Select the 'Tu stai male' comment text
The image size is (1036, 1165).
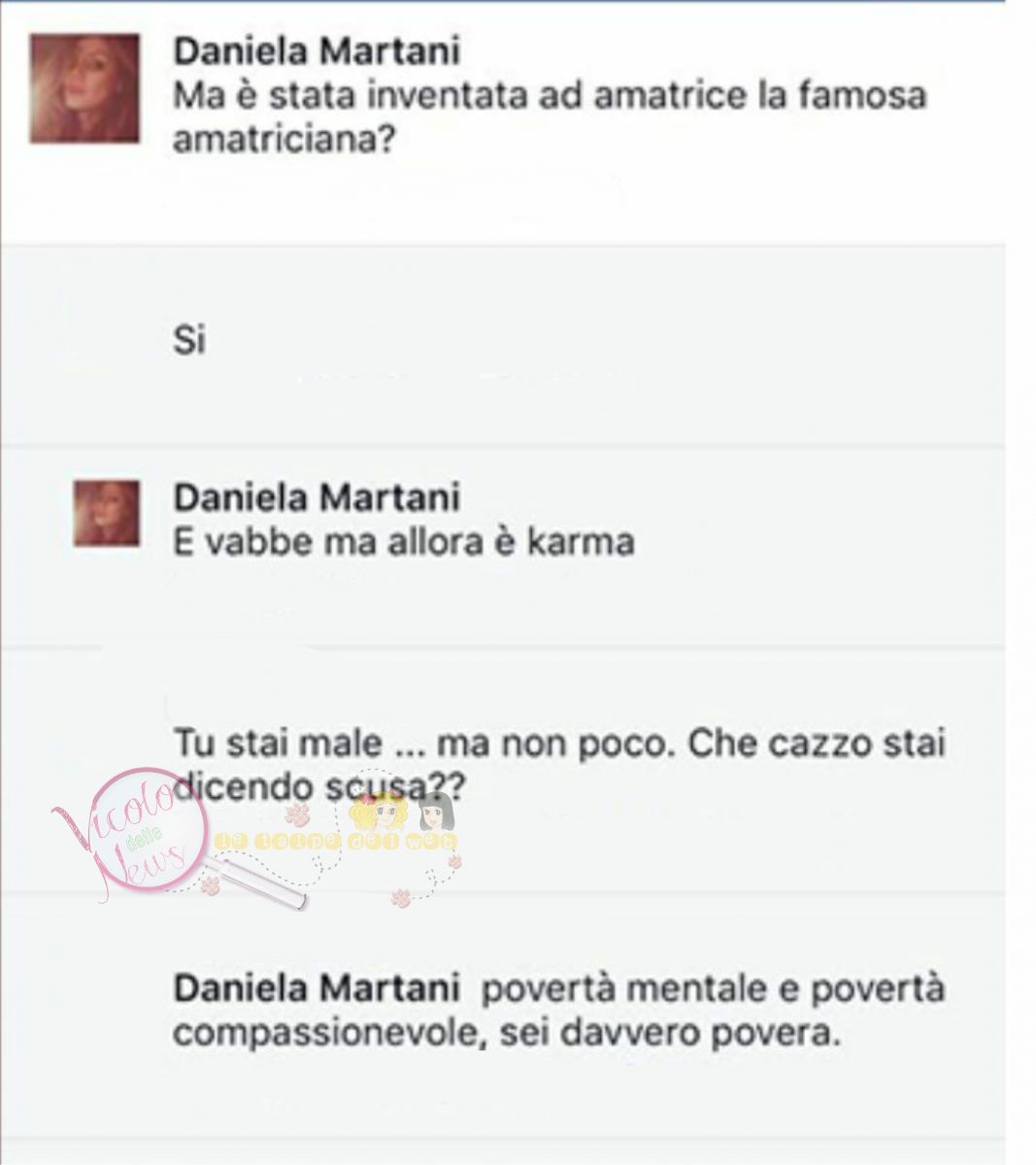point(559,767)
